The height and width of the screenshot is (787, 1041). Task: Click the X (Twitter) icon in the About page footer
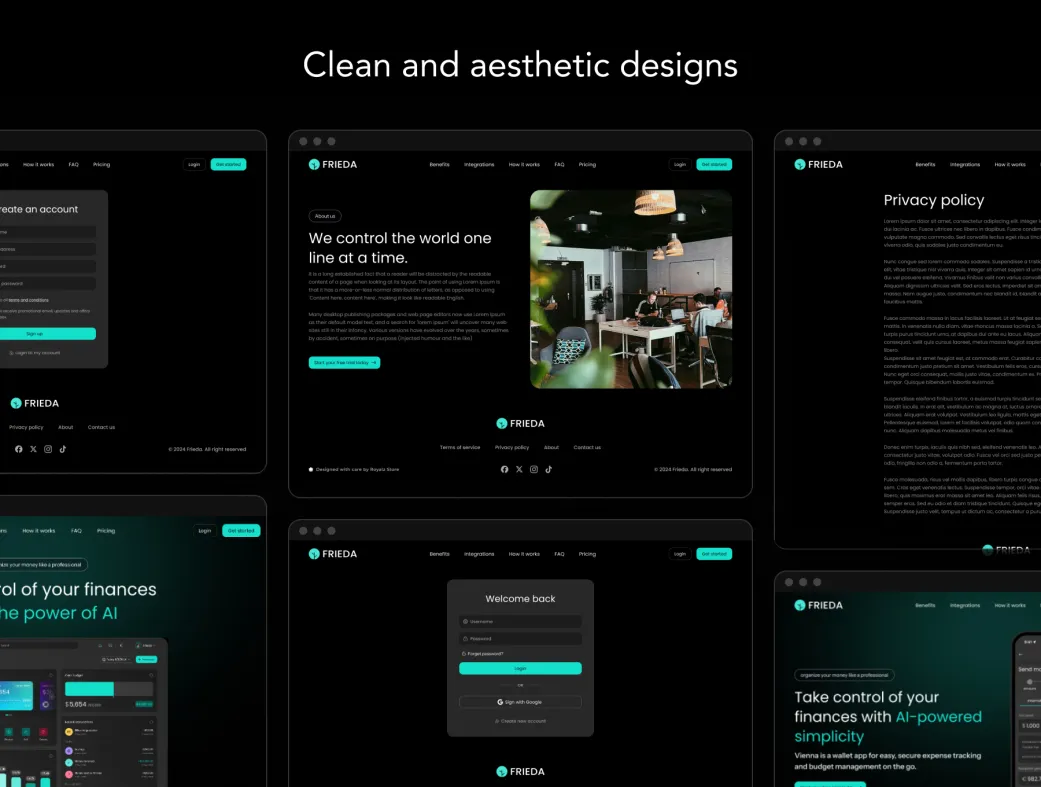click(519, 469)
